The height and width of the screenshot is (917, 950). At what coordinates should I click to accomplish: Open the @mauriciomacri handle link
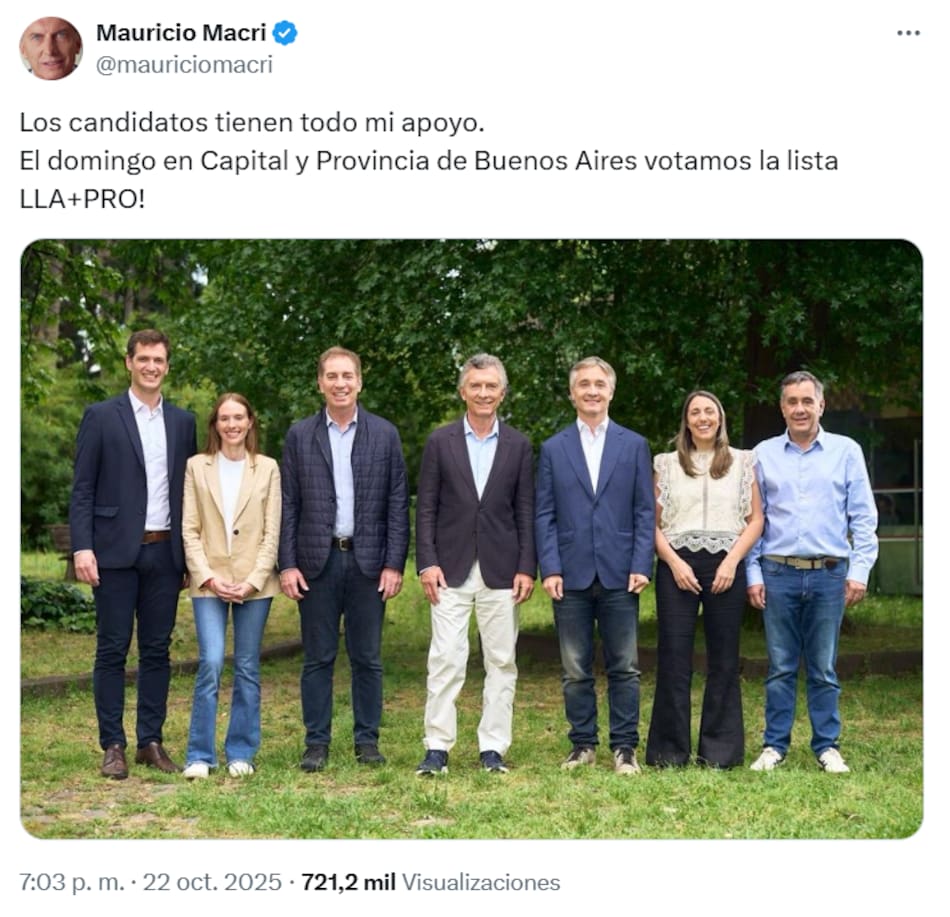point(184,65)
